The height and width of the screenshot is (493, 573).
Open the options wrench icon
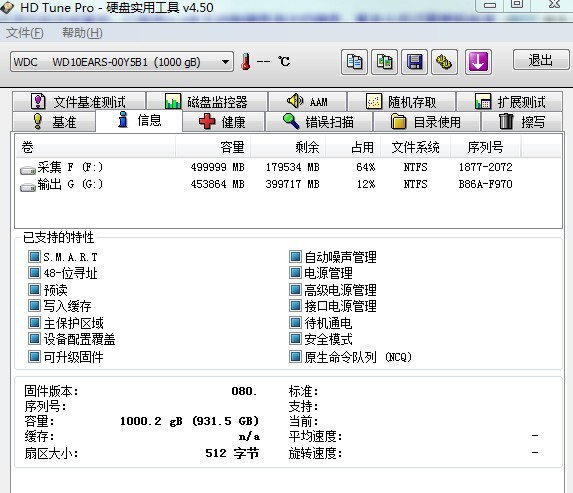tap(444, 62)
